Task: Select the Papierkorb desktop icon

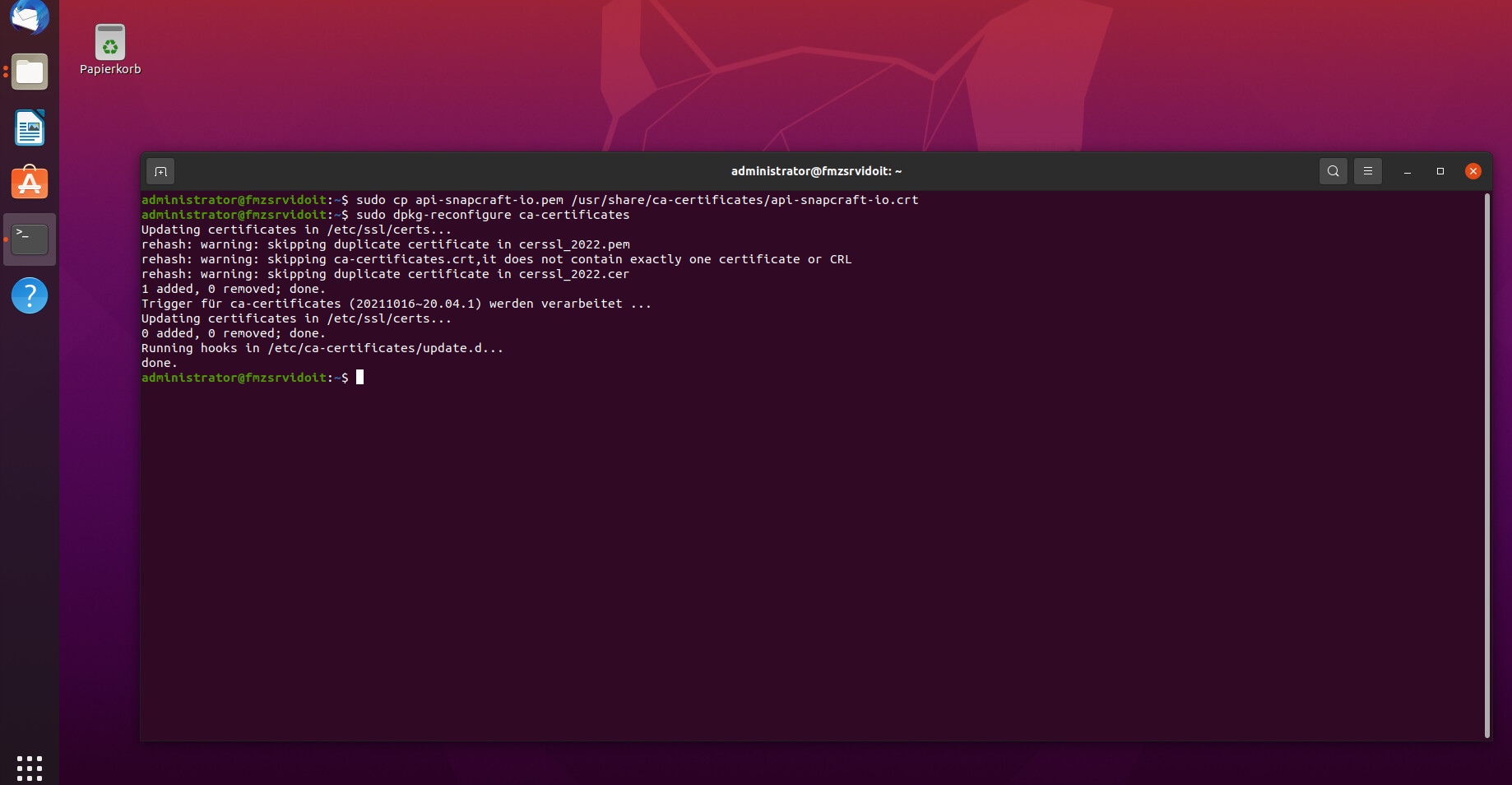Action: 110,49
